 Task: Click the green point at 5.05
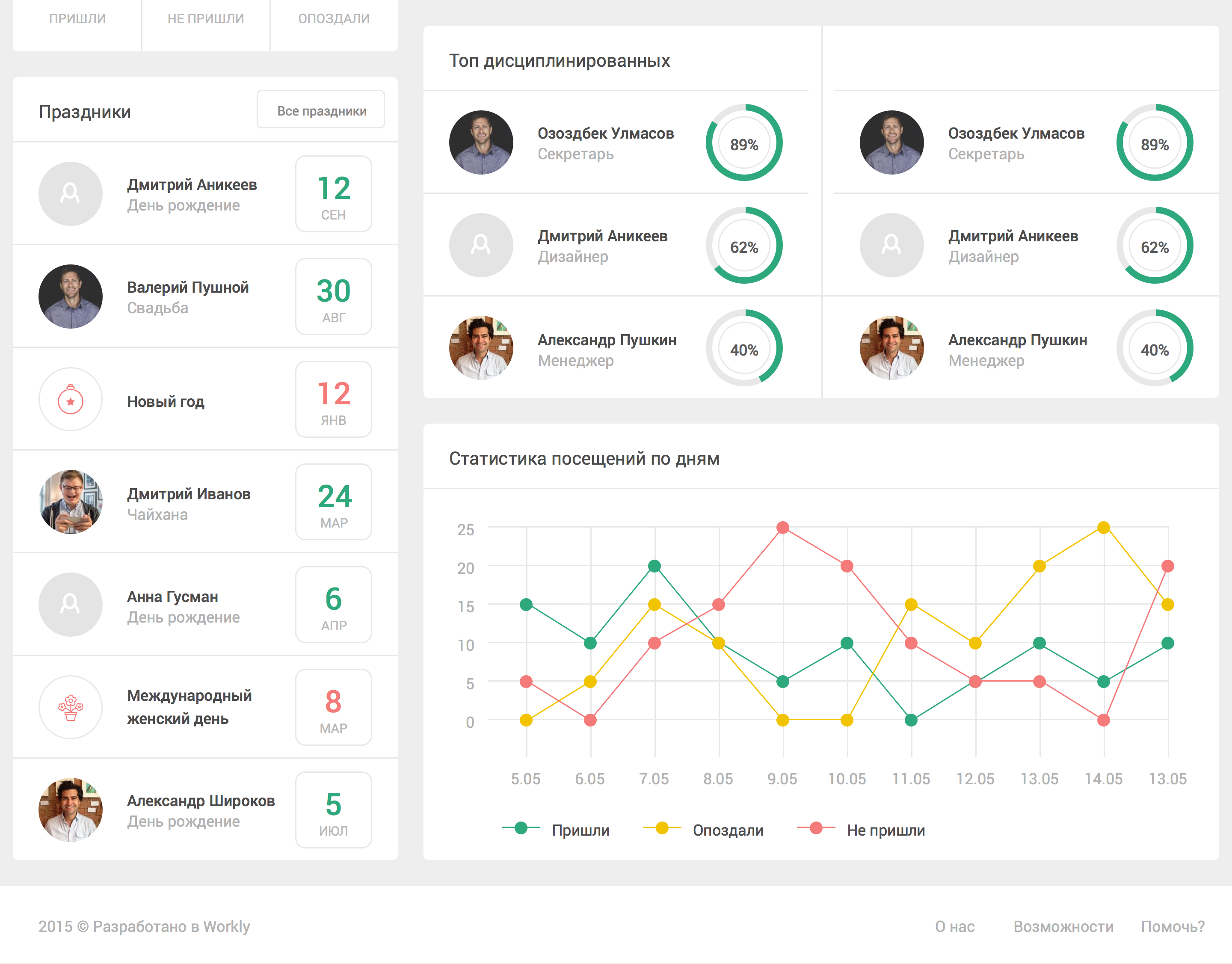526,605
